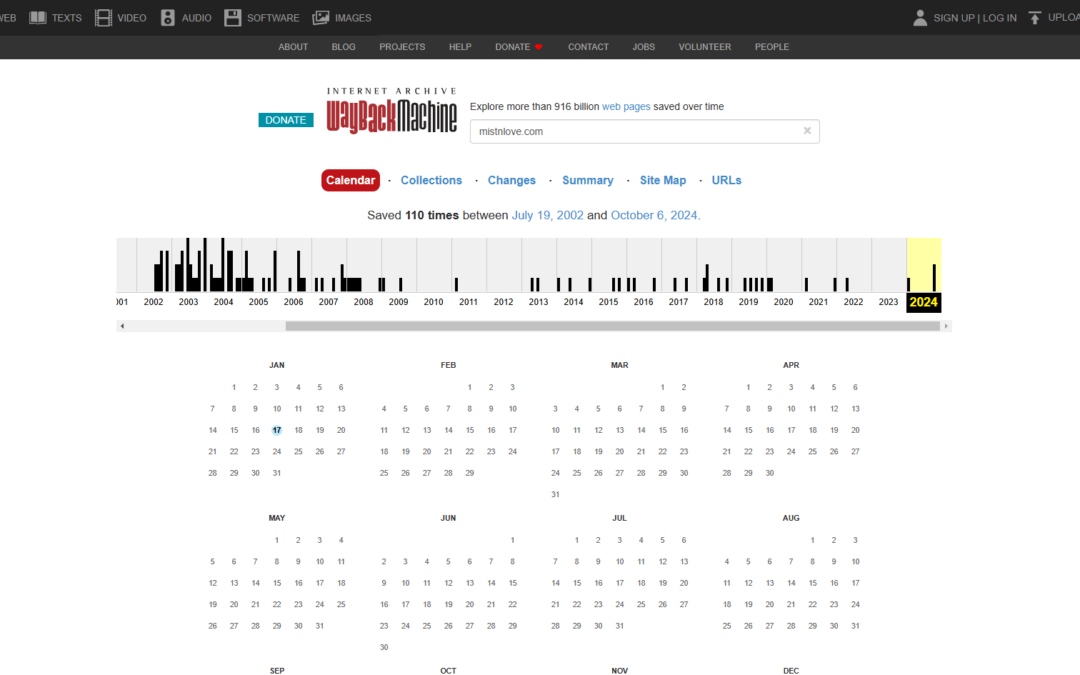Select year 2023 in the timeline
Screen dimensions: 1080x675
(x=888, y=302)
